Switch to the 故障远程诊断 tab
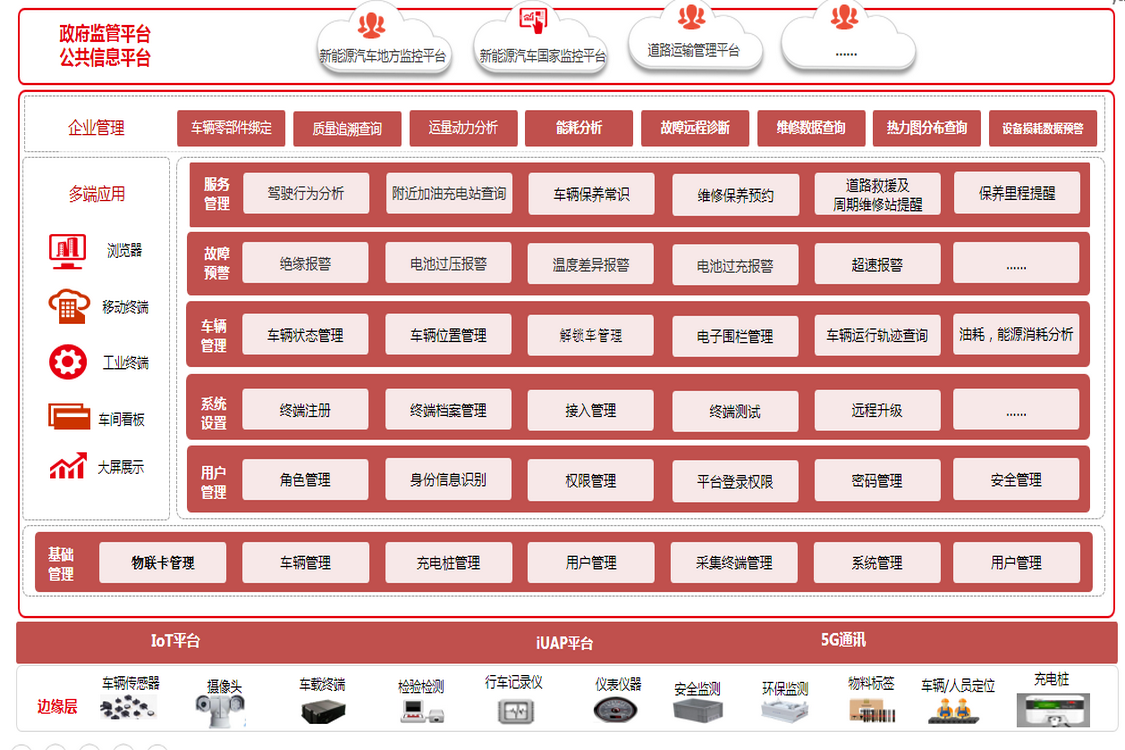1125x750 pixels. point(695,128)
